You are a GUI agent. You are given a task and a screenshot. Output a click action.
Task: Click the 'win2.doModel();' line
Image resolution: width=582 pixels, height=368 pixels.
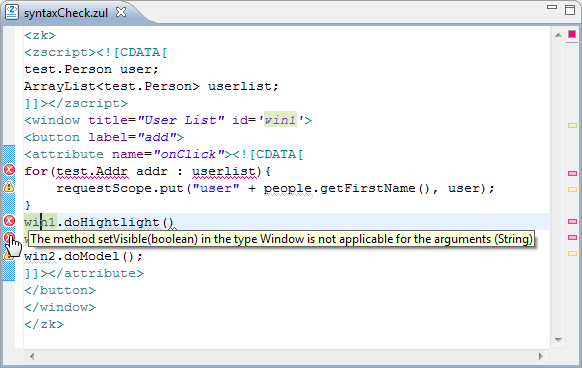[x=83, y=256]
